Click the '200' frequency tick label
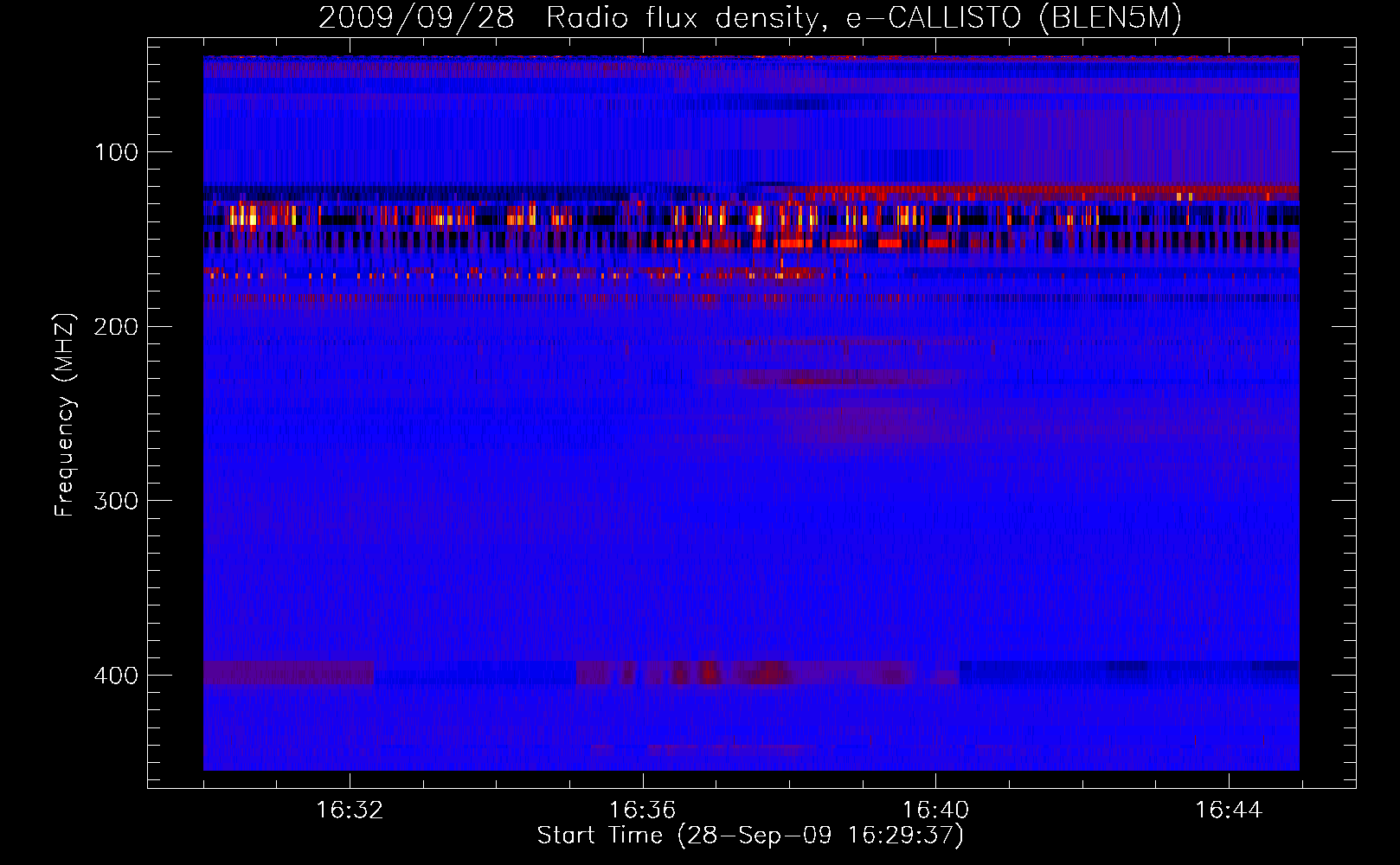The width and height of the screenshot is (1400, 865). click(x=116, y=327)
